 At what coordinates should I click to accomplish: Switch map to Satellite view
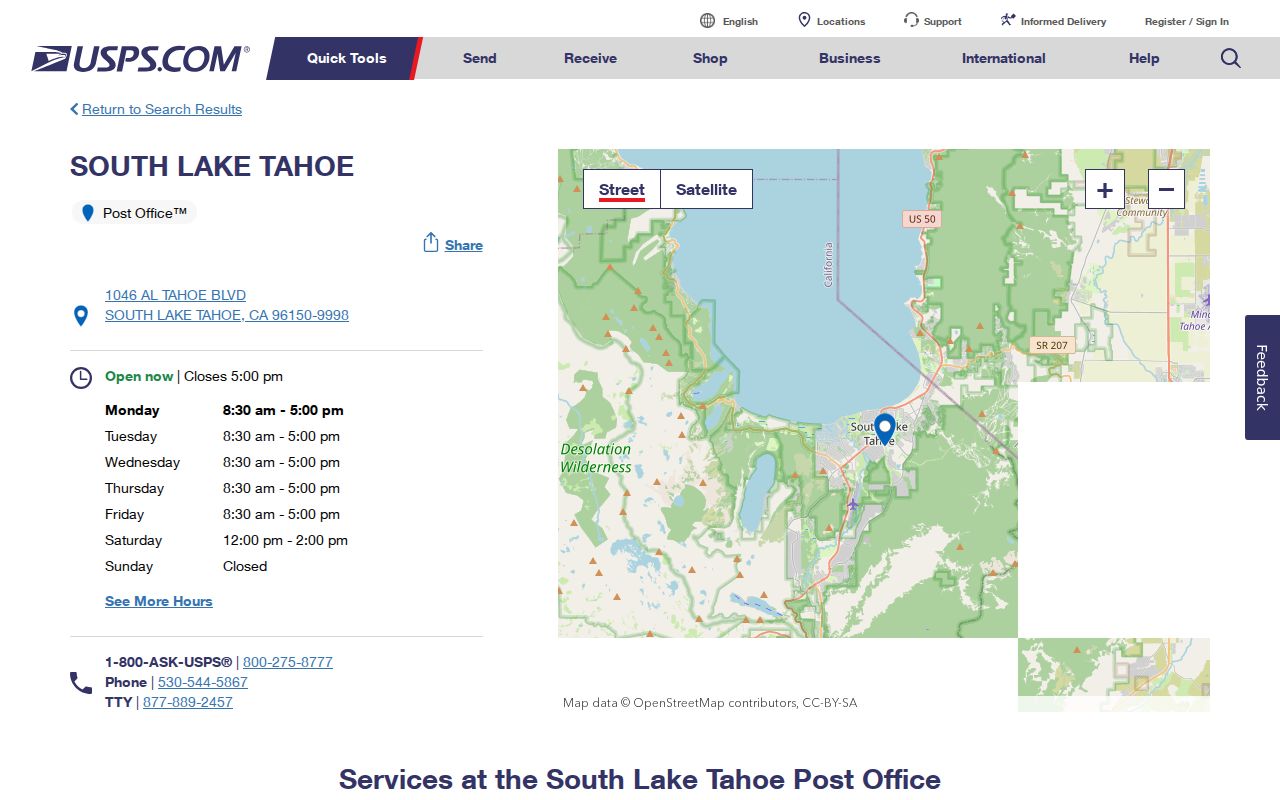[x=706, y=189]
